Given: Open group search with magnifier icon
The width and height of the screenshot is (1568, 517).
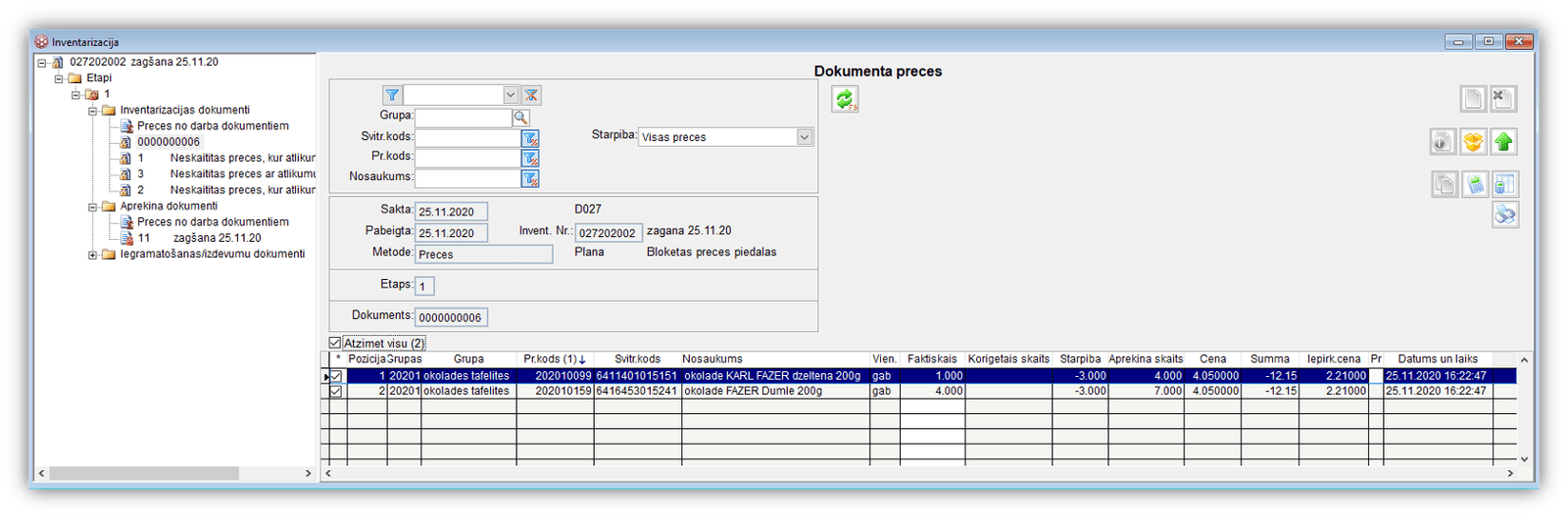Looking at the screenshot, I should 520,117.
